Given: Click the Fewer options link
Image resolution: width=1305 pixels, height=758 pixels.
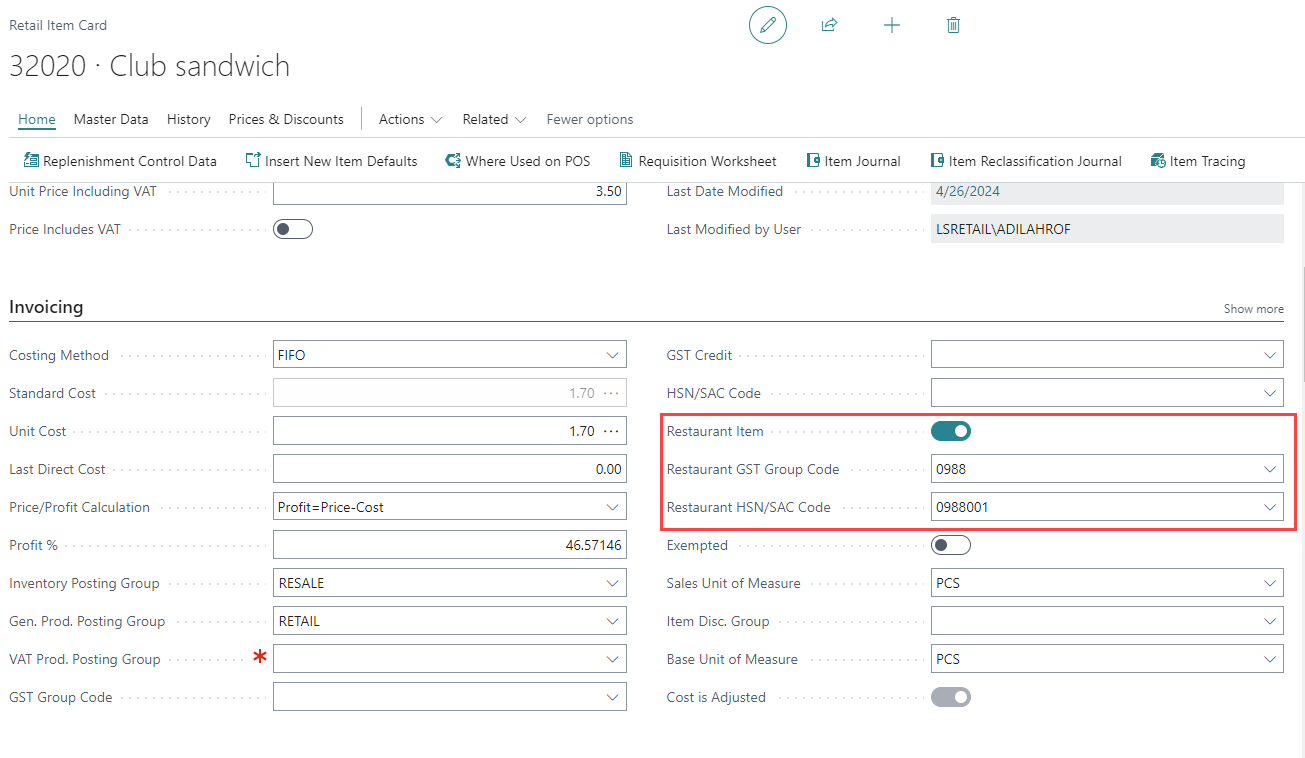Looking at the screenshot, I should [x=589, y=119].
